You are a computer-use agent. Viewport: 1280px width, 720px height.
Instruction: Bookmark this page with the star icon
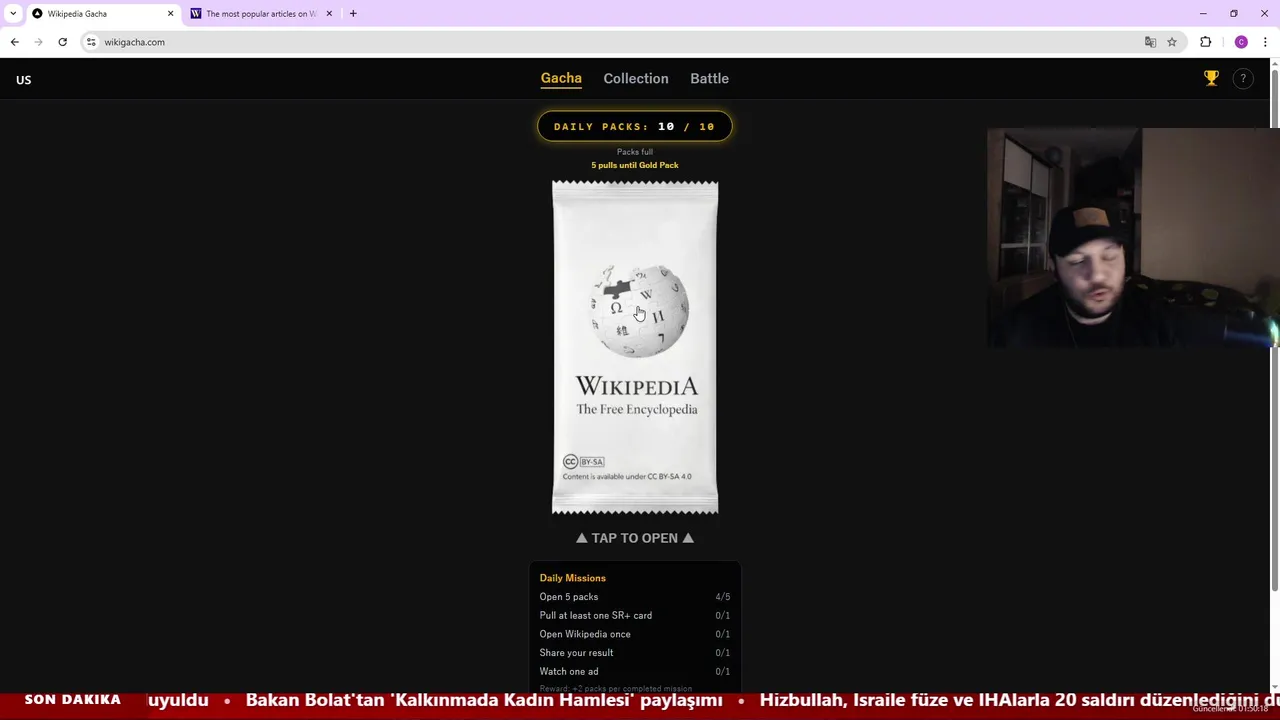tap(1172, 42)
